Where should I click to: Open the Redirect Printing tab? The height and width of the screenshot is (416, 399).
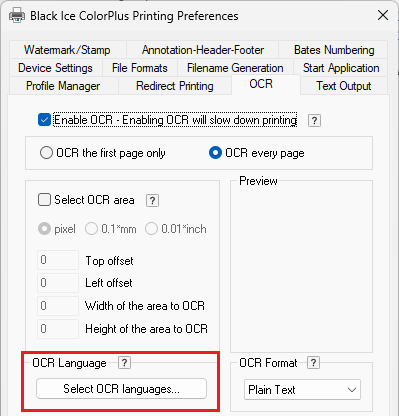pos(175,86)
